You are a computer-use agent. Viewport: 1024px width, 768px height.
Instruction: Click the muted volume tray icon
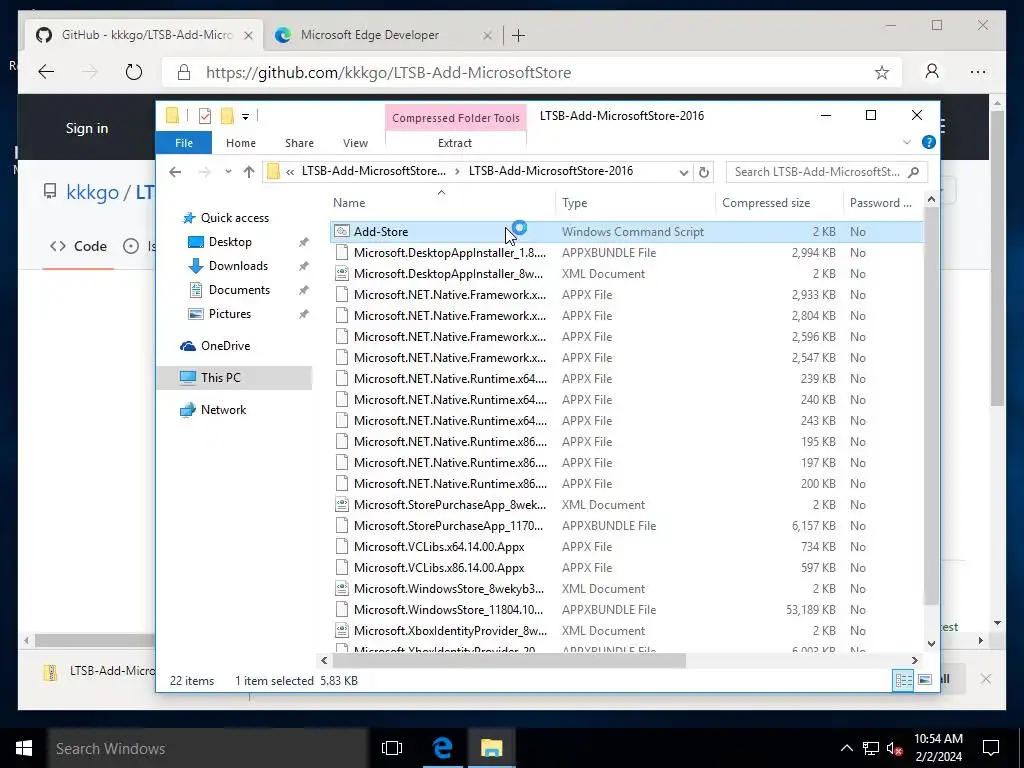pos(894,748)
